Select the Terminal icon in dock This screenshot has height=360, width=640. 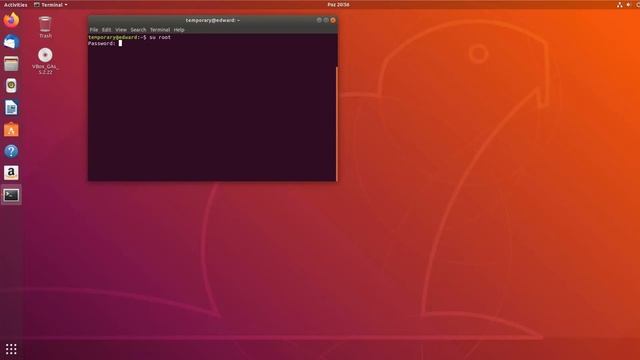coord(11,195)
